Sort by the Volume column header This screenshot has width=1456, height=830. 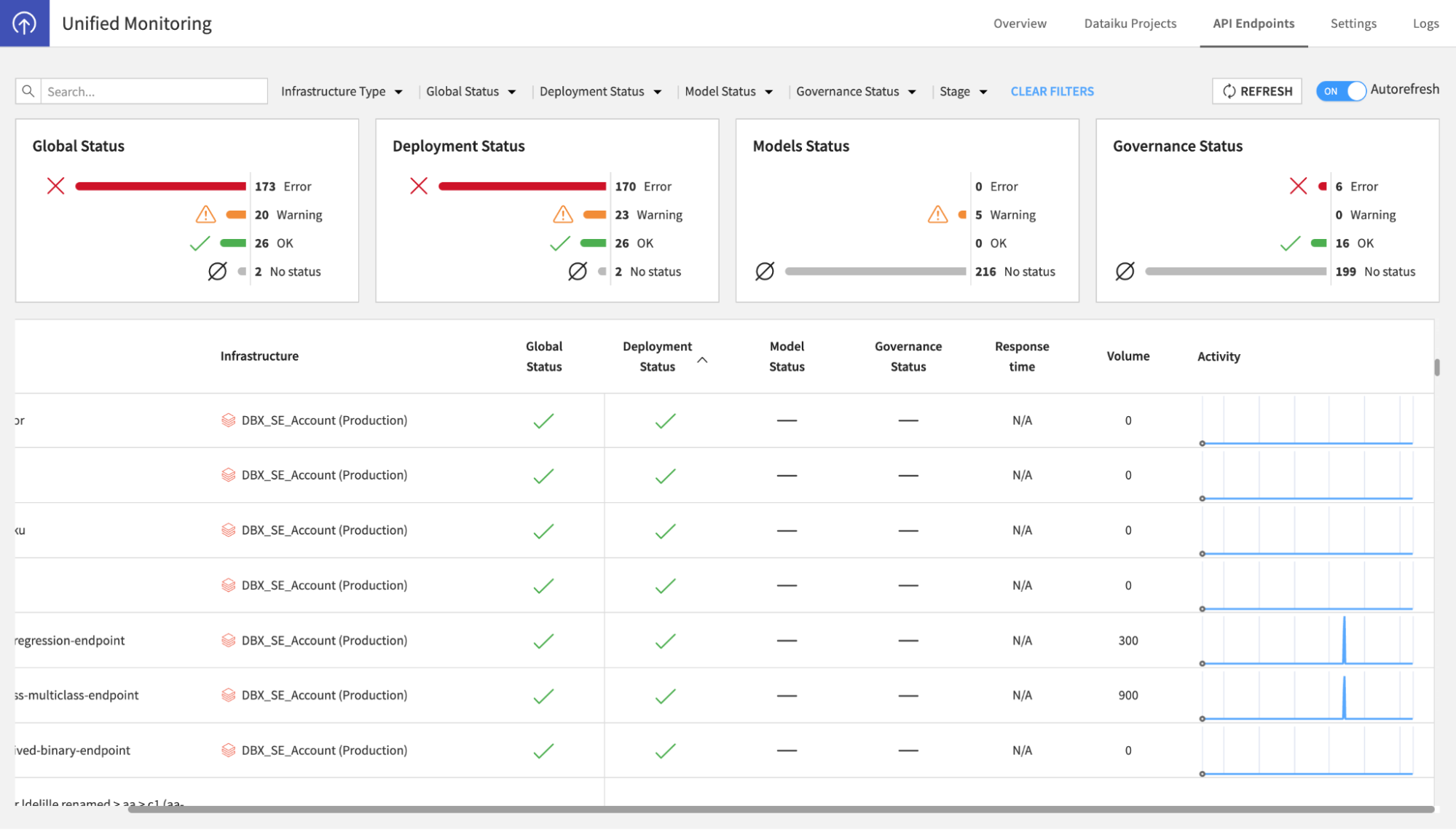(1128, 356)
